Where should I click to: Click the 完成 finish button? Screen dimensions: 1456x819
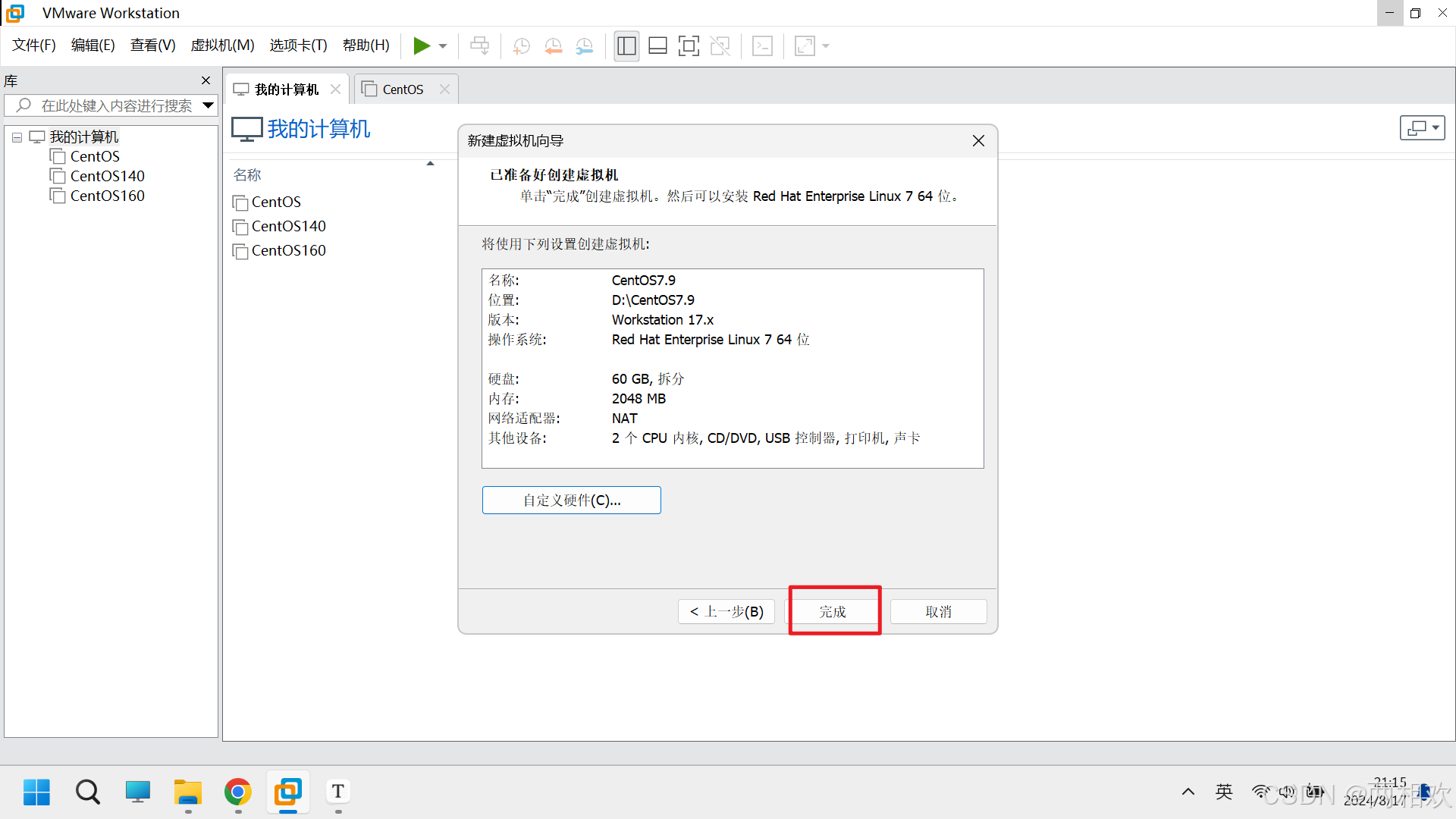833,611
